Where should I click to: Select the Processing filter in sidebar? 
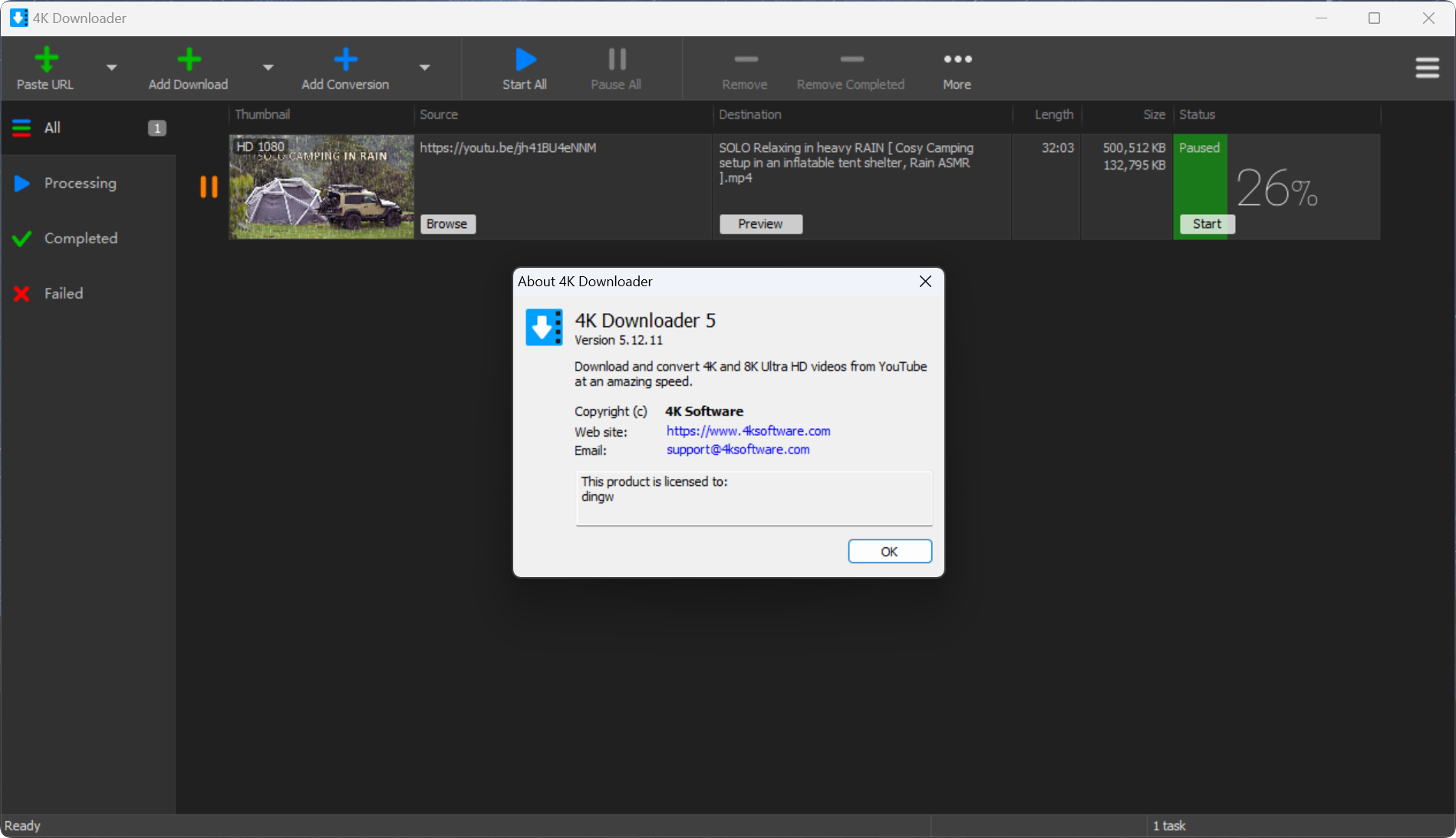click(80, 183)
